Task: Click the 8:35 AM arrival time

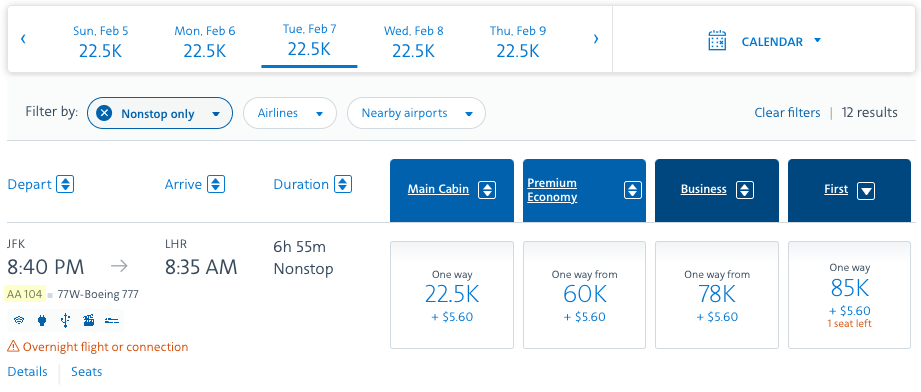Action: tap(201, 267)
